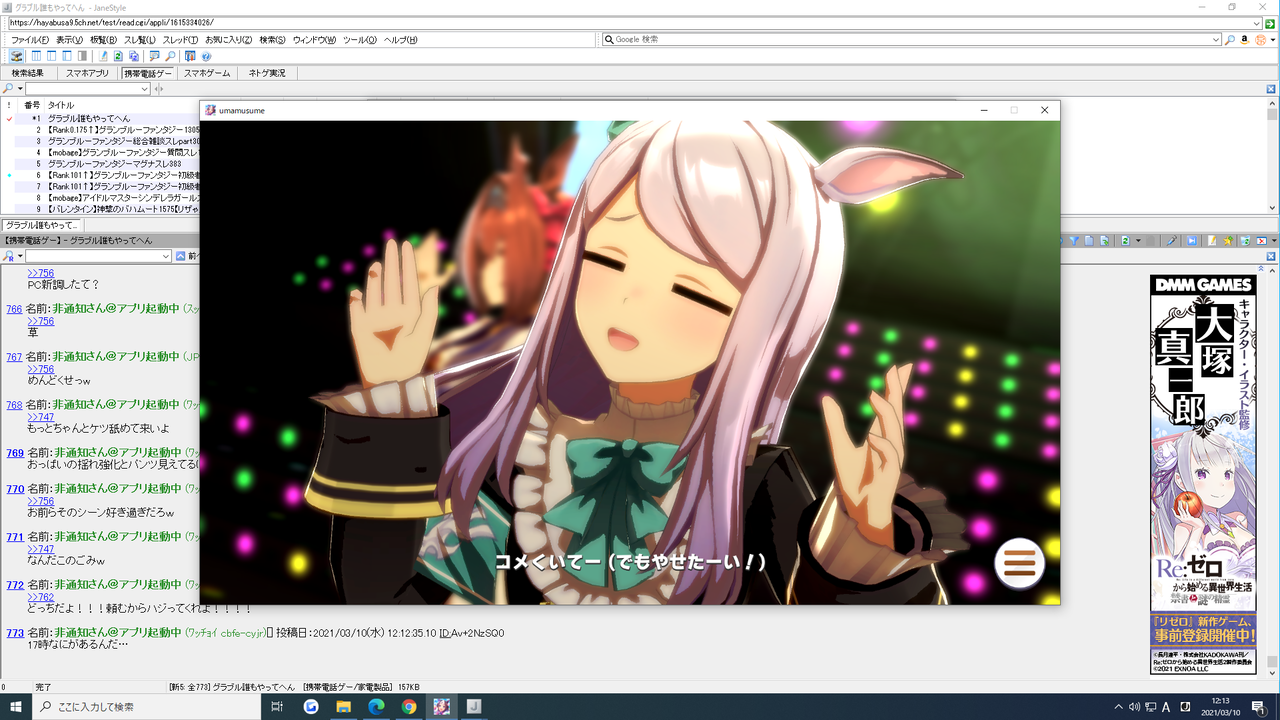
Task: Expand the URL address bar dropdown
Action: [x=1256, y=23]
